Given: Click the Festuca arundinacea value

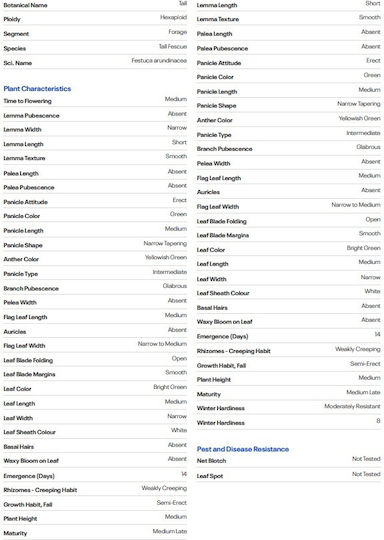Looking at the screenshot, I should pyautogui.click(x=159, y=61).
